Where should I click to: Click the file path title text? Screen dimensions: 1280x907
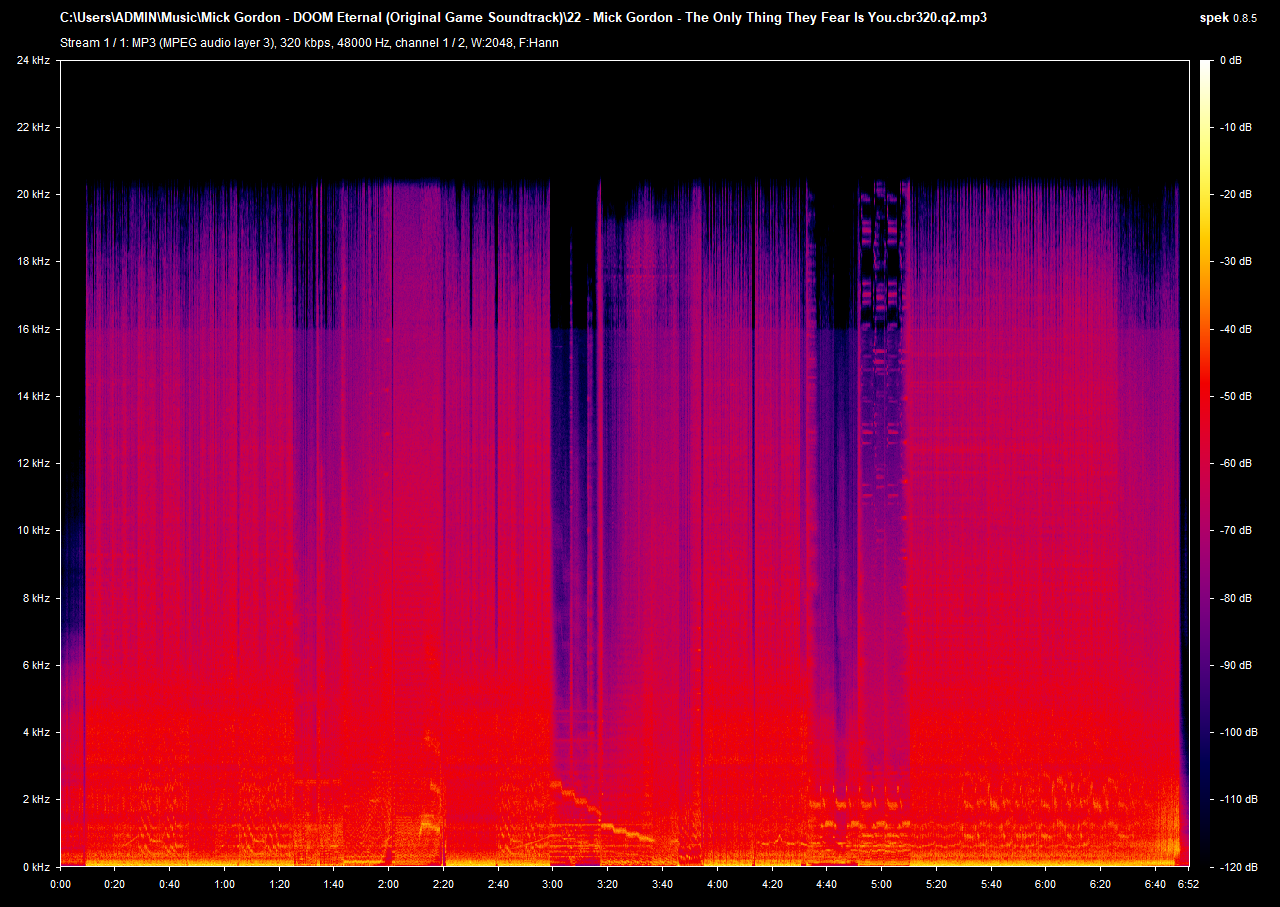click(524, 18)
